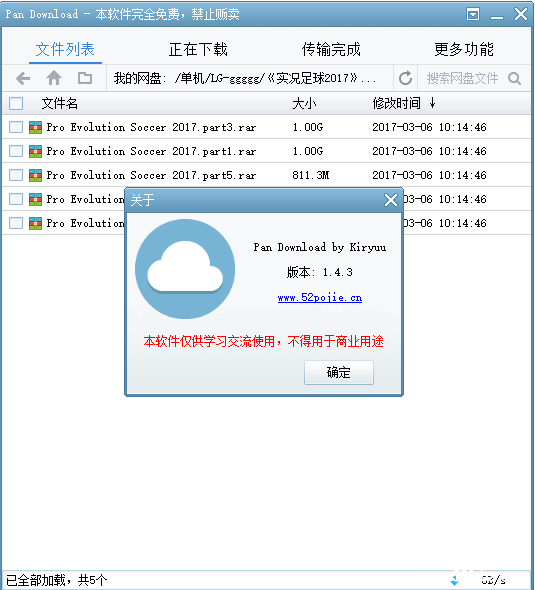535x590 pixels.
Task: Check the box for part1.rar
Action: (x=16, y=151)
